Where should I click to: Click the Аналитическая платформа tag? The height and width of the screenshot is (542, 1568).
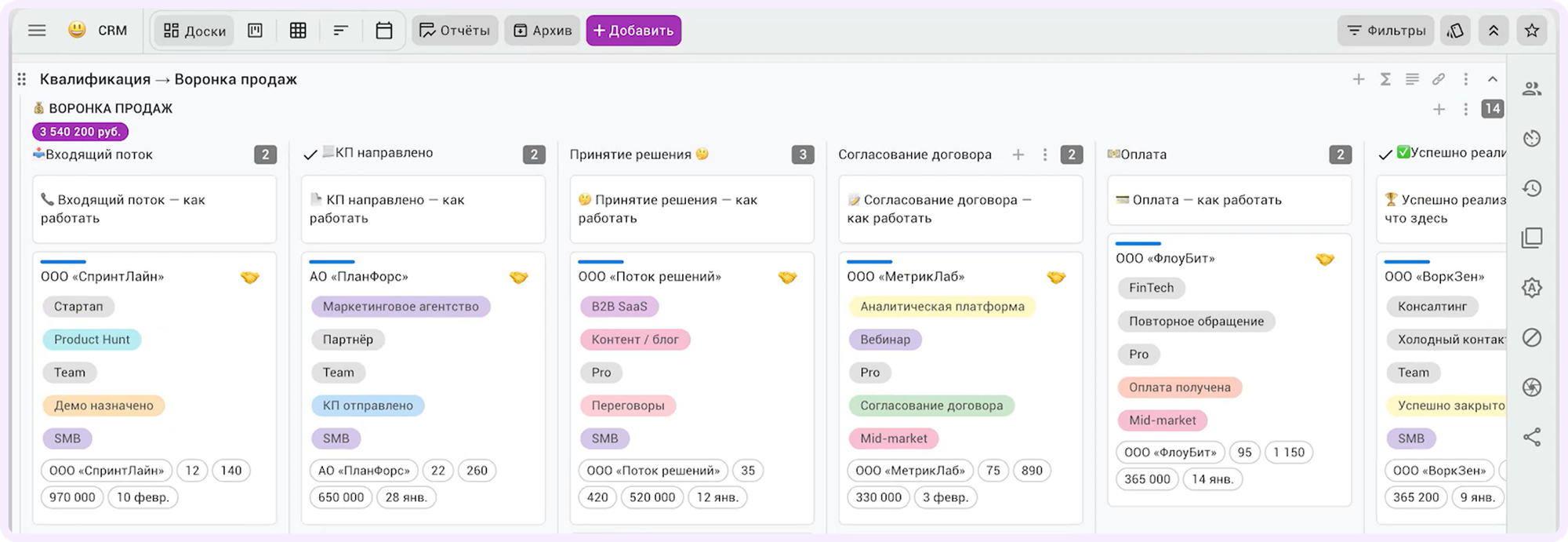[942, 307]
